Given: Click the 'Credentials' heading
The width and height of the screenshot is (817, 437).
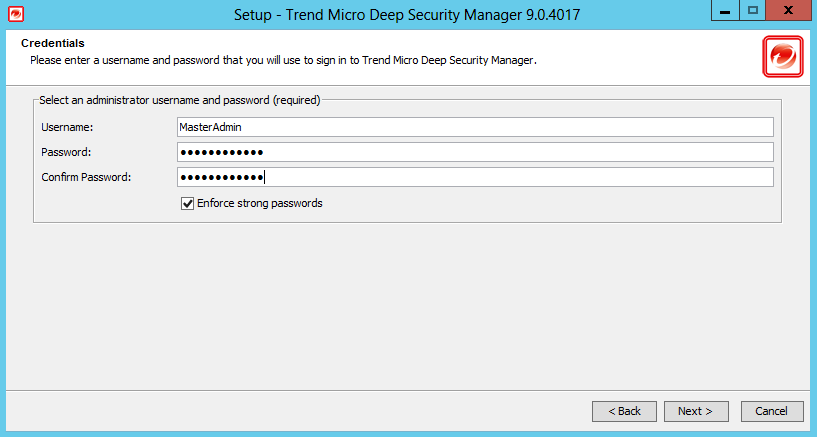Looking at the screenshot, I should (x=53, y=43).
